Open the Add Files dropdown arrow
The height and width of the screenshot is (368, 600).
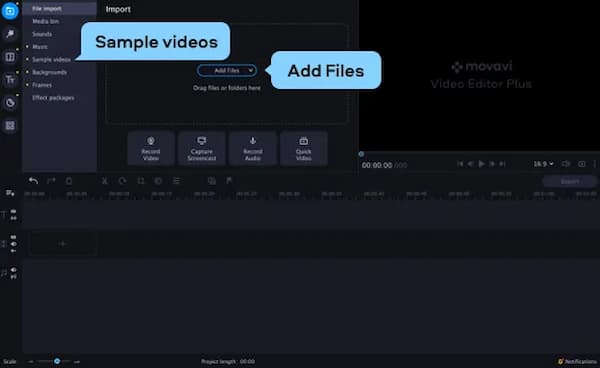[250, 70]
